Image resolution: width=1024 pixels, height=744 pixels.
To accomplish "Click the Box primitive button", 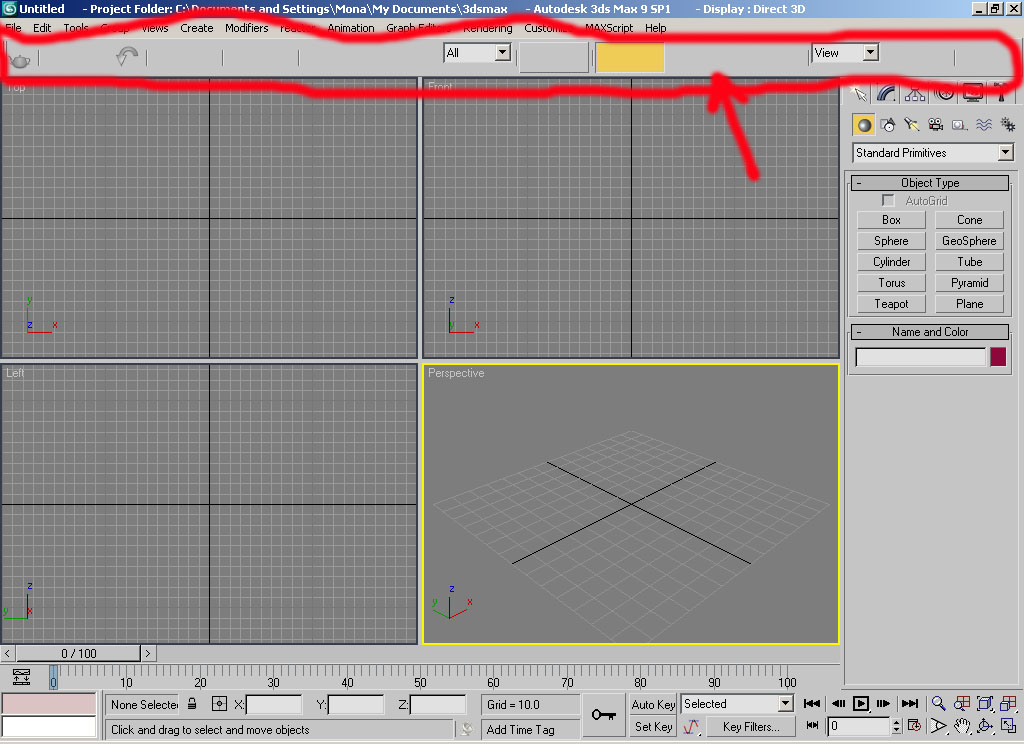I will point(891,220).
